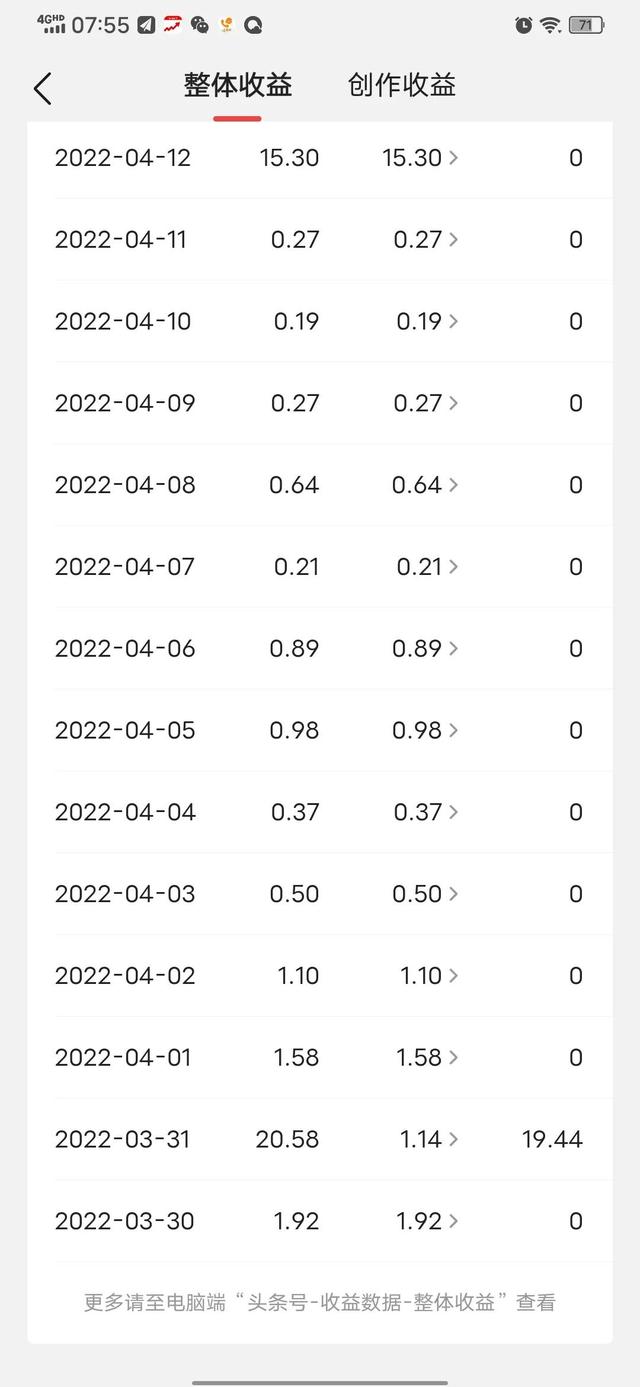Screen dimensions: 640x1387
Task: Tap the WeChat notification icon
Action: pyautogui.click(x=200, y=26)
